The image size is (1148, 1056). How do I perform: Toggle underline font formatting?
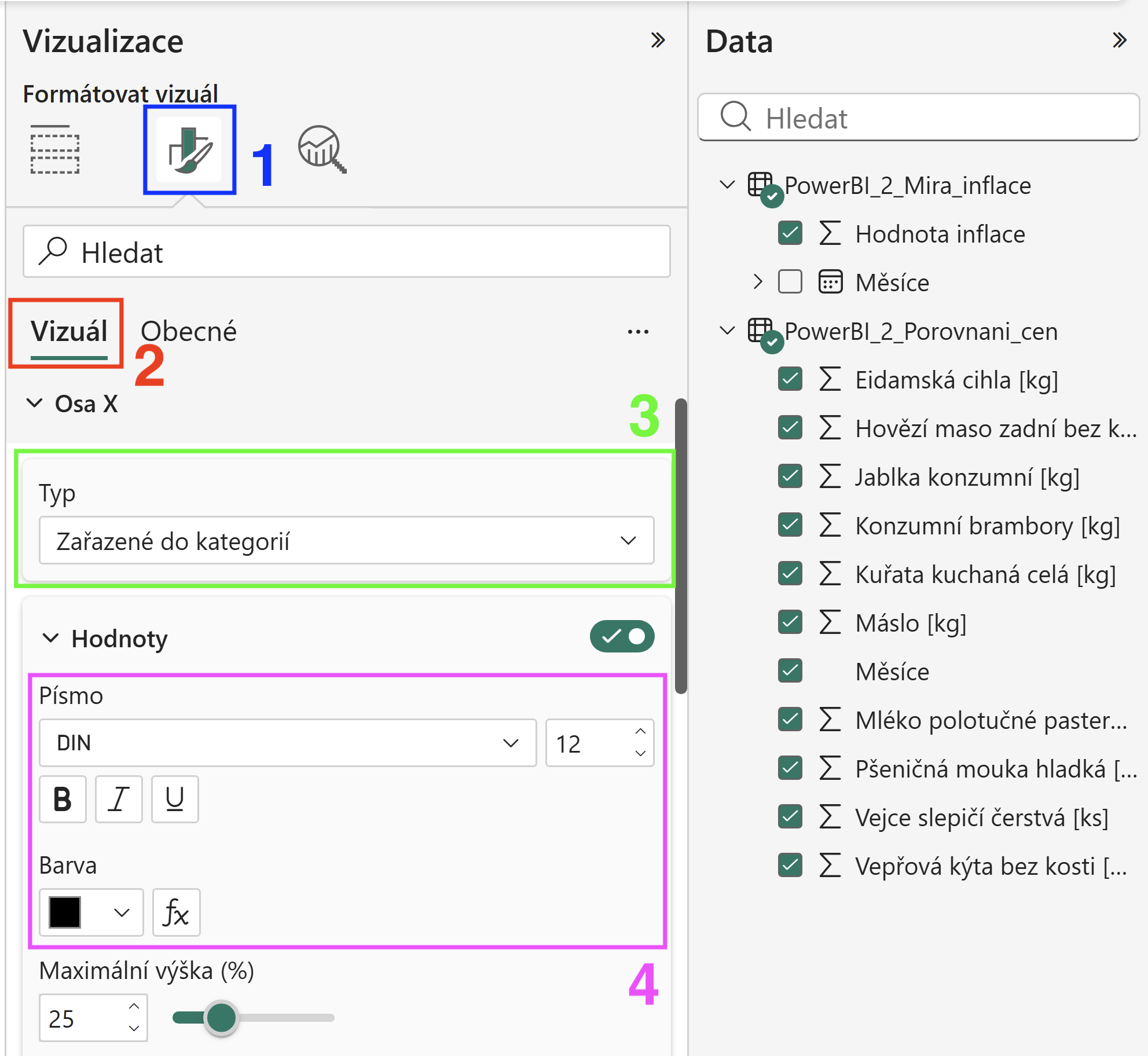(175, 799)
